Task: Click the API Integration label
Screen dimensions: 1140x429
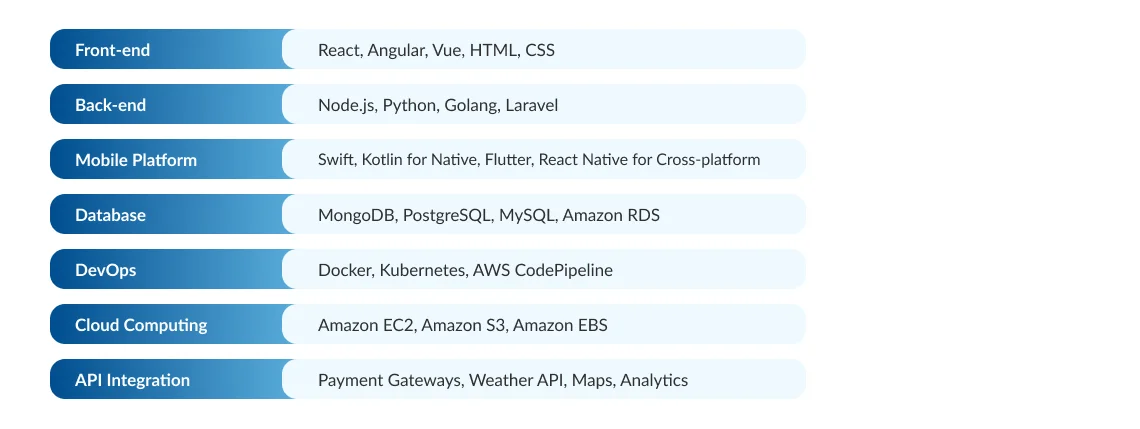Action: pos(132,380)
